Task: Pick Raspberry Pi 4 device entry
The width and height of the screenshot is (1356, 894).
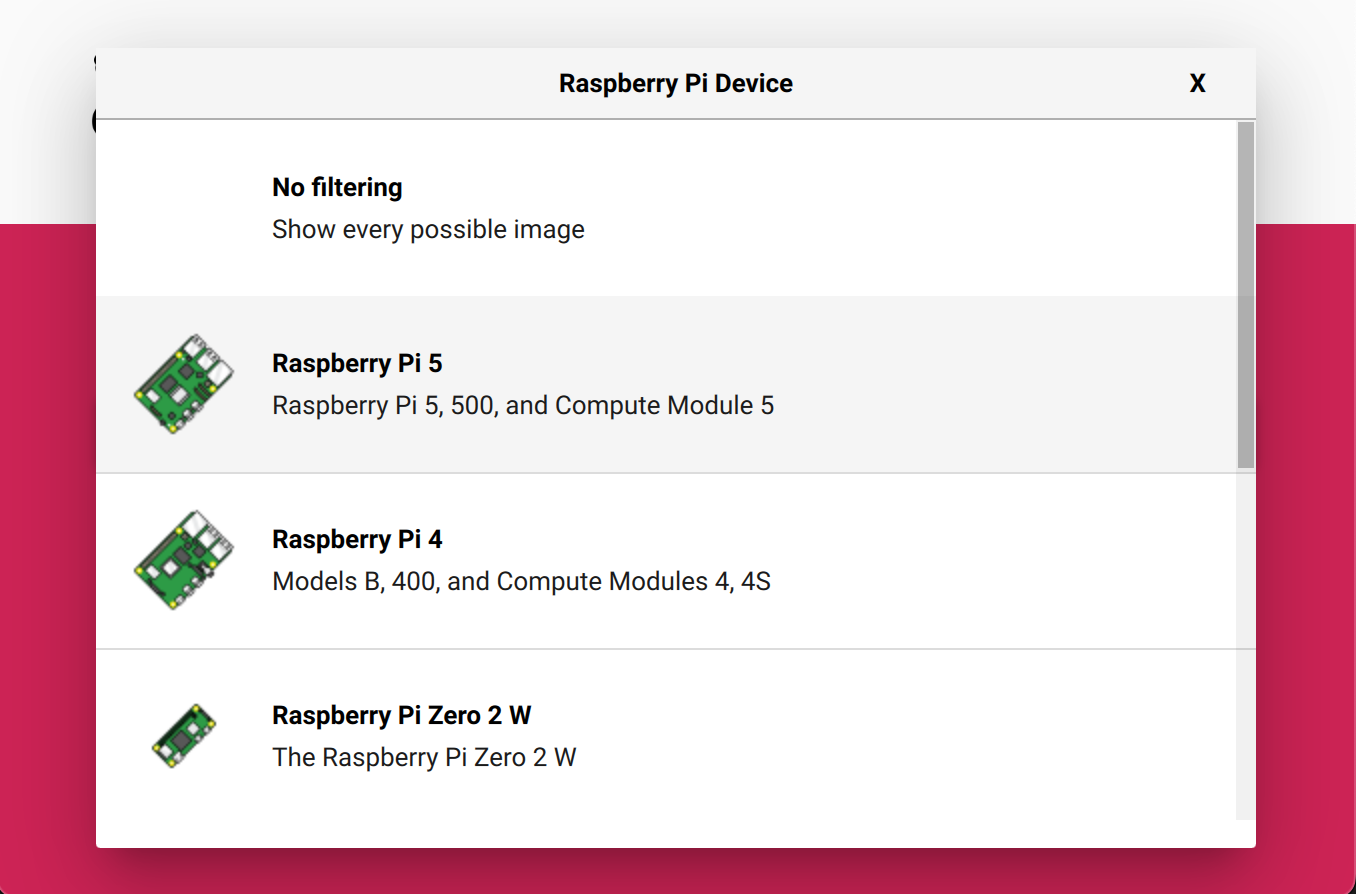Action: point(666,561)
